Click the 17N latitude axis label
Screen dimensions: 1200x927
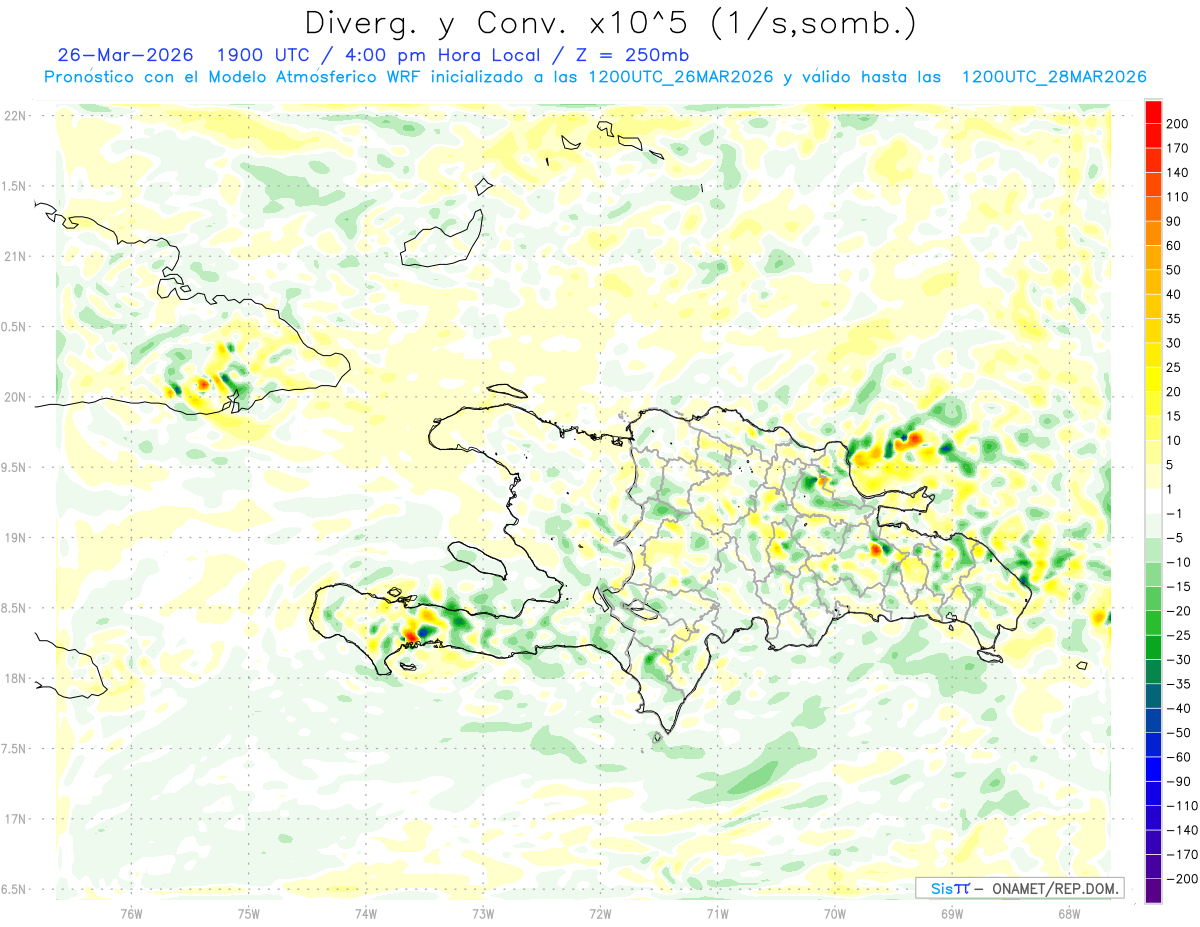[14, 819]
